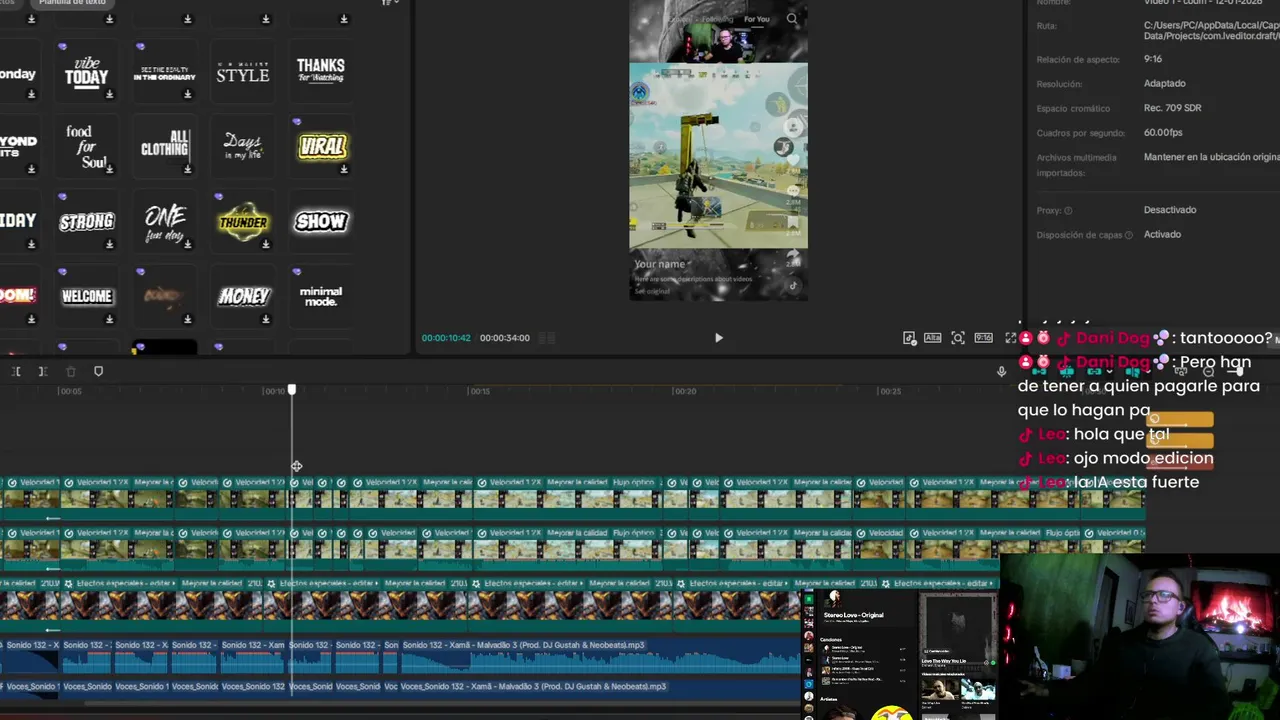The width and height of the screenshot is (1280, 720).
Task: Click the 'Proxy' info help icon
Action: click(1068, 211)
